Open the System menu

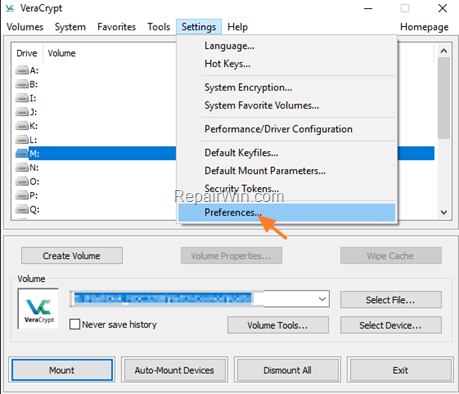tap(70, 27)
